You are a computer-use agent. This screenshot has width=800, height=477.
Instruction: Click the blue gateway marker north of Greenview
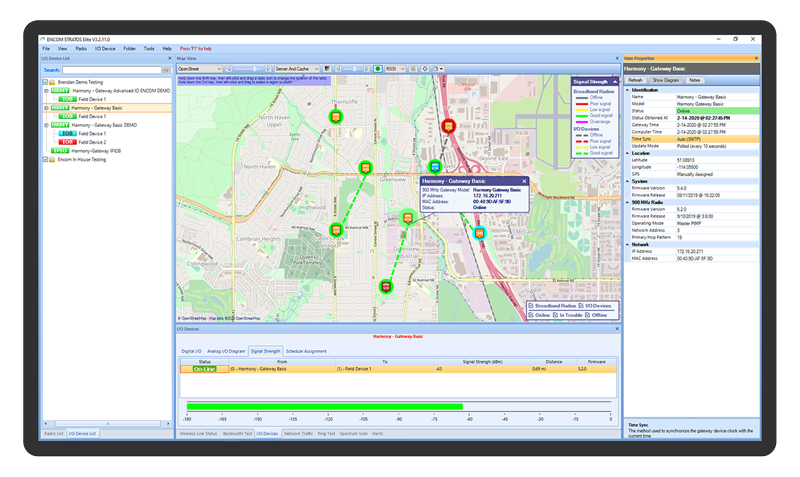(x=435, y=166)
